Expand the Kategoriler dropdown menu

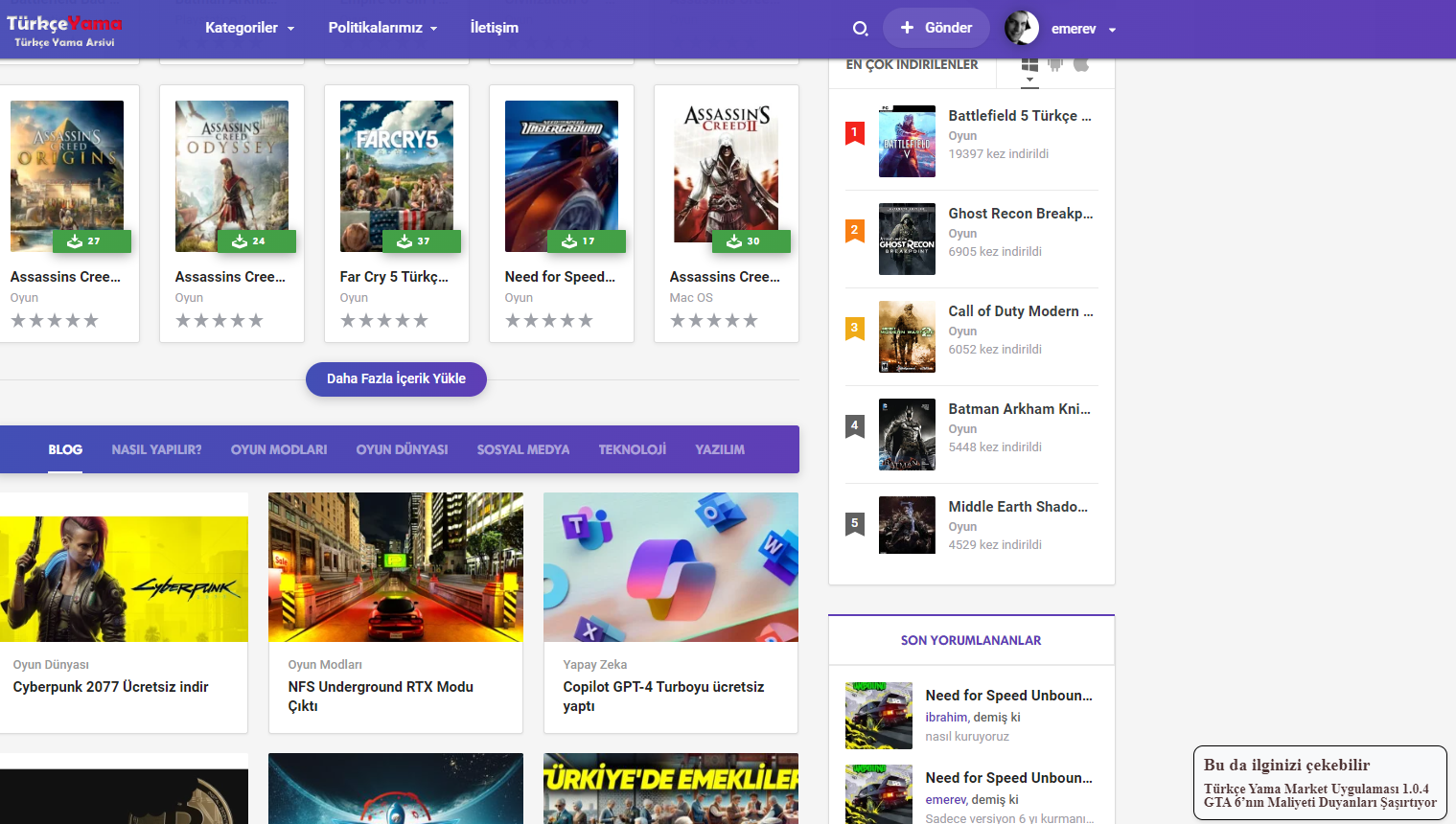pos(249,28)
